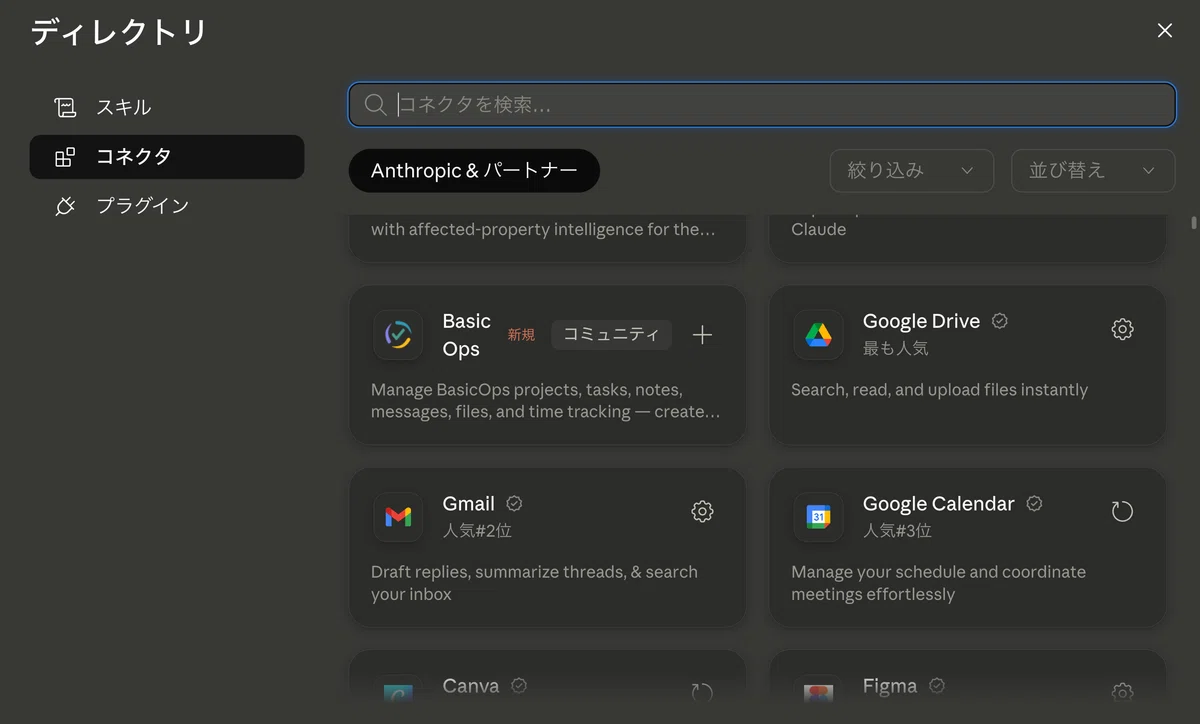Click the affected-property intelligence description text
Viewport: 1200px width, 724px height.
pyautogui.click(x=543, y=229)
